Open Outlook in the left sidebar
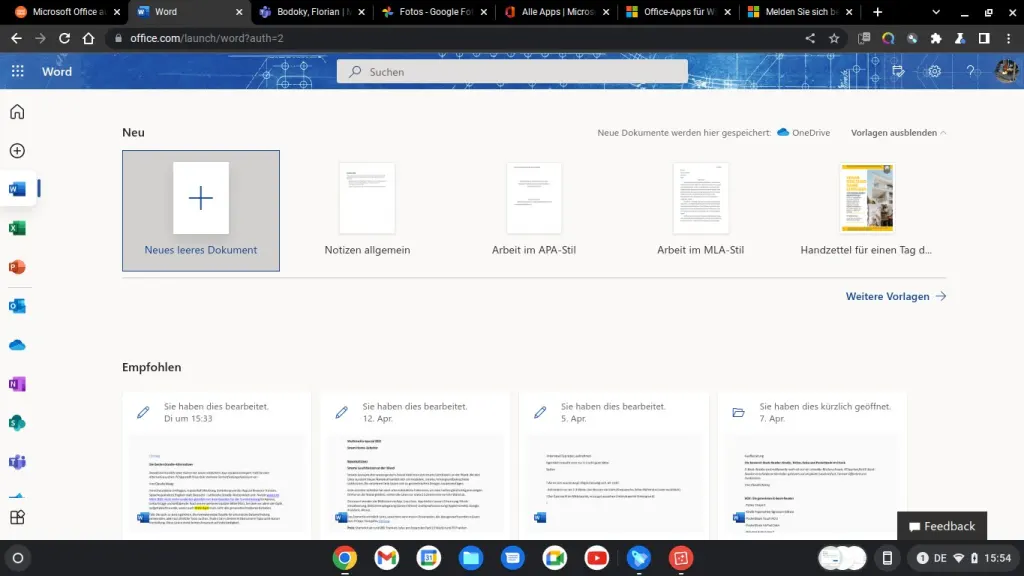The height and width of the screenshot is (576, 1024). 17,306
